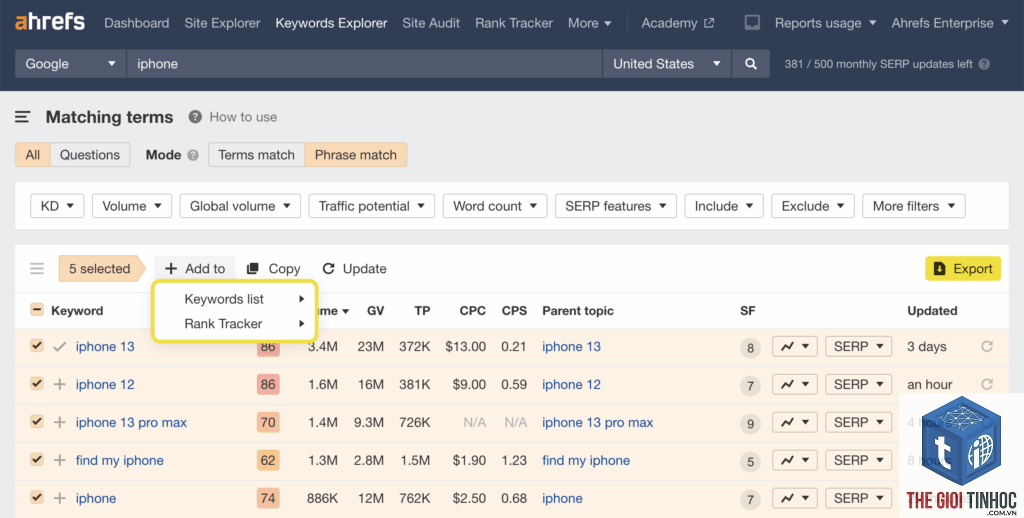Click the iphone keyword search input field
Viewport: 1024px width, 518px height.
[364, 64]
